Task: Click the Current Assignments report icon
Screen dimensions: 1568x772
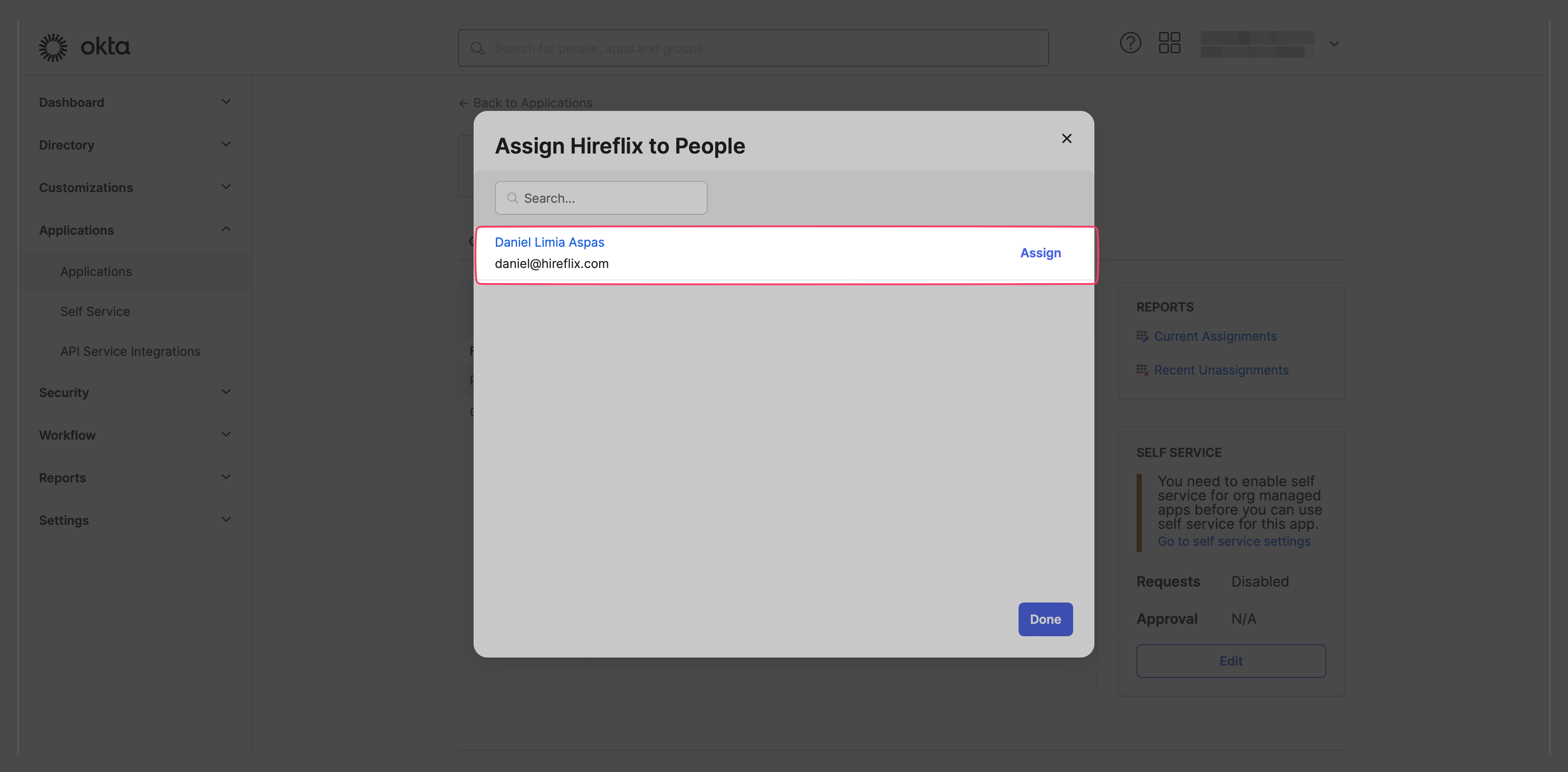Action: coord(1142,336)
